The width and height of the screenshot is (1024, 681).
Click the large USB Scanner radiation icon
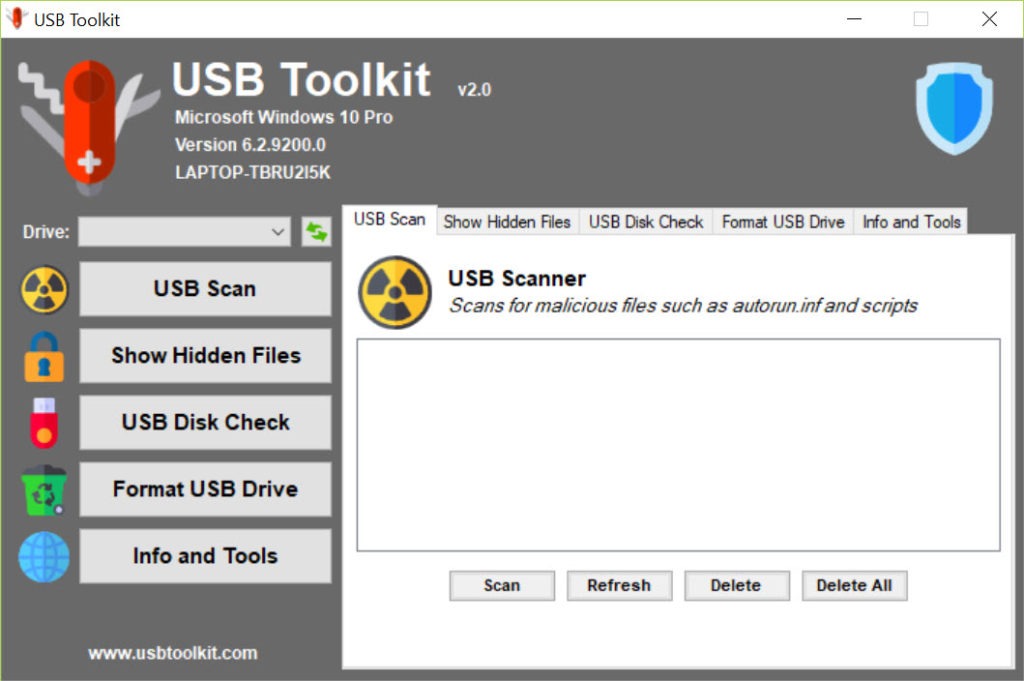(x=394, y=292)
